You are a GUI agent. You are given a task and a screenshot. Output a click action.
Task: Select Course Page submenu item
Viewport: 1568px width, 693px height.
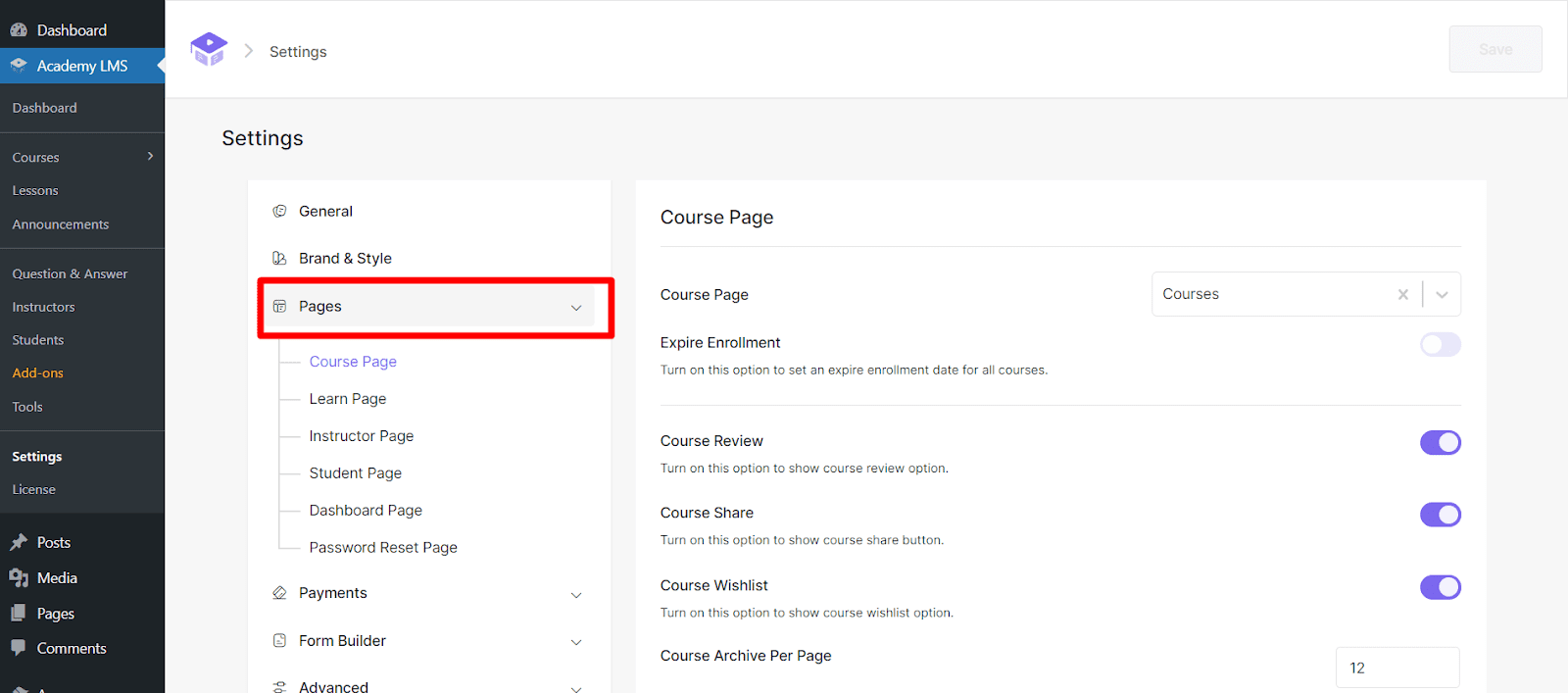[353, 362]
